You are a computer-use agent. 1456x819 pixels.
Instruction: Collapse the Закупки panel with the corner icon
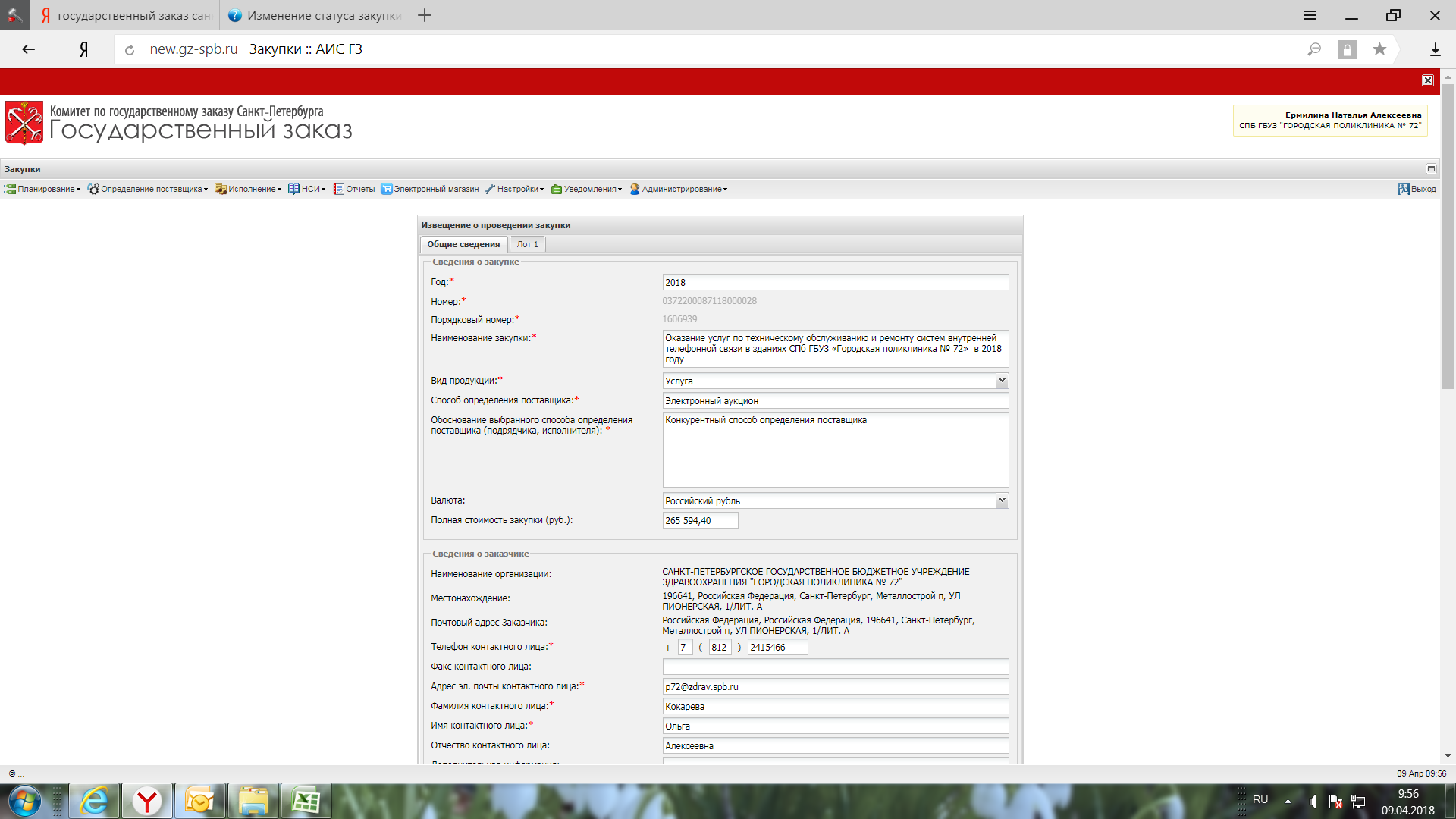[1431, 169]
